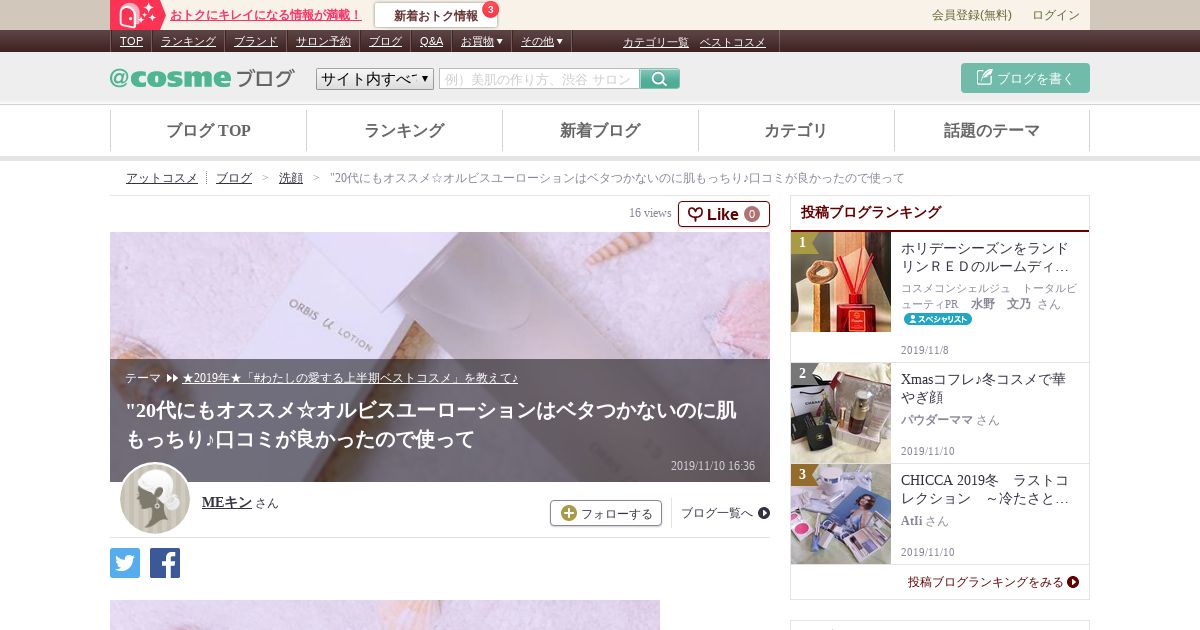1200x630 pixels.
Task: Click ブログ in dark navigation bar
Action: click(x=385, y=41)
